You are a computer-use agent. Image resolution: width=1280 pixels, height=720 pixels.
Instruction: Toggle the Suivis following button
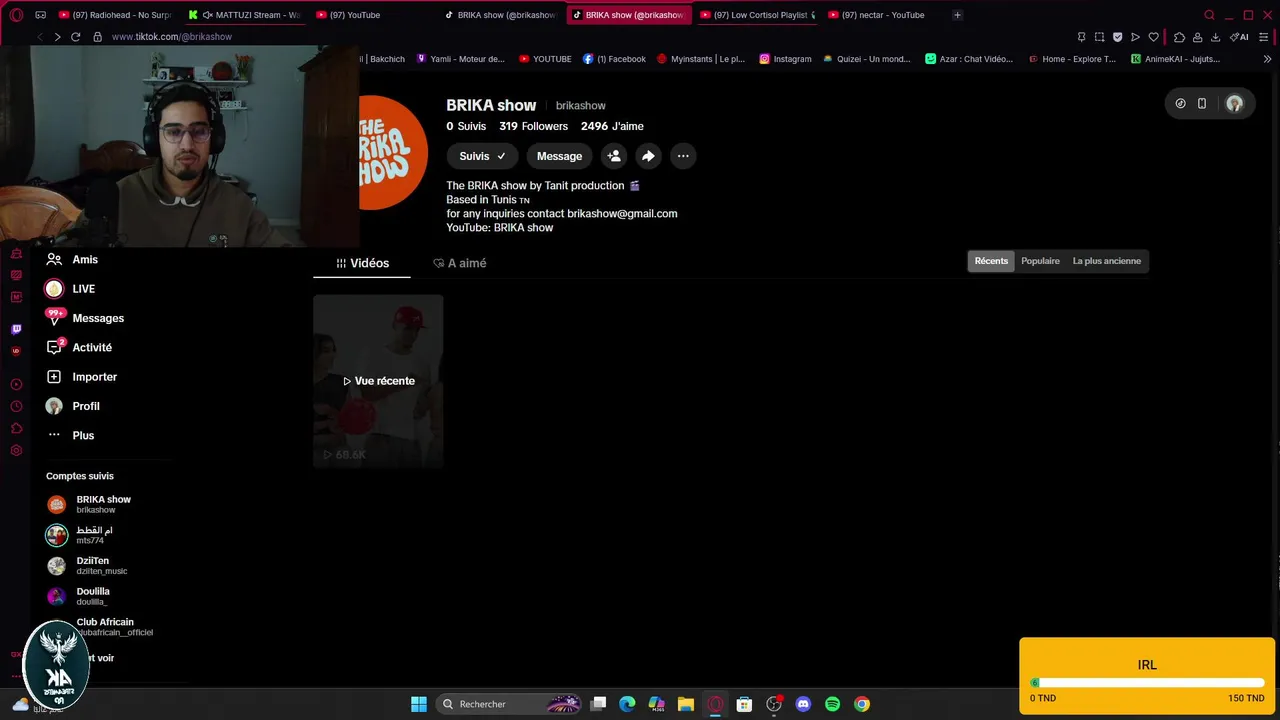(x=482, y=156)
